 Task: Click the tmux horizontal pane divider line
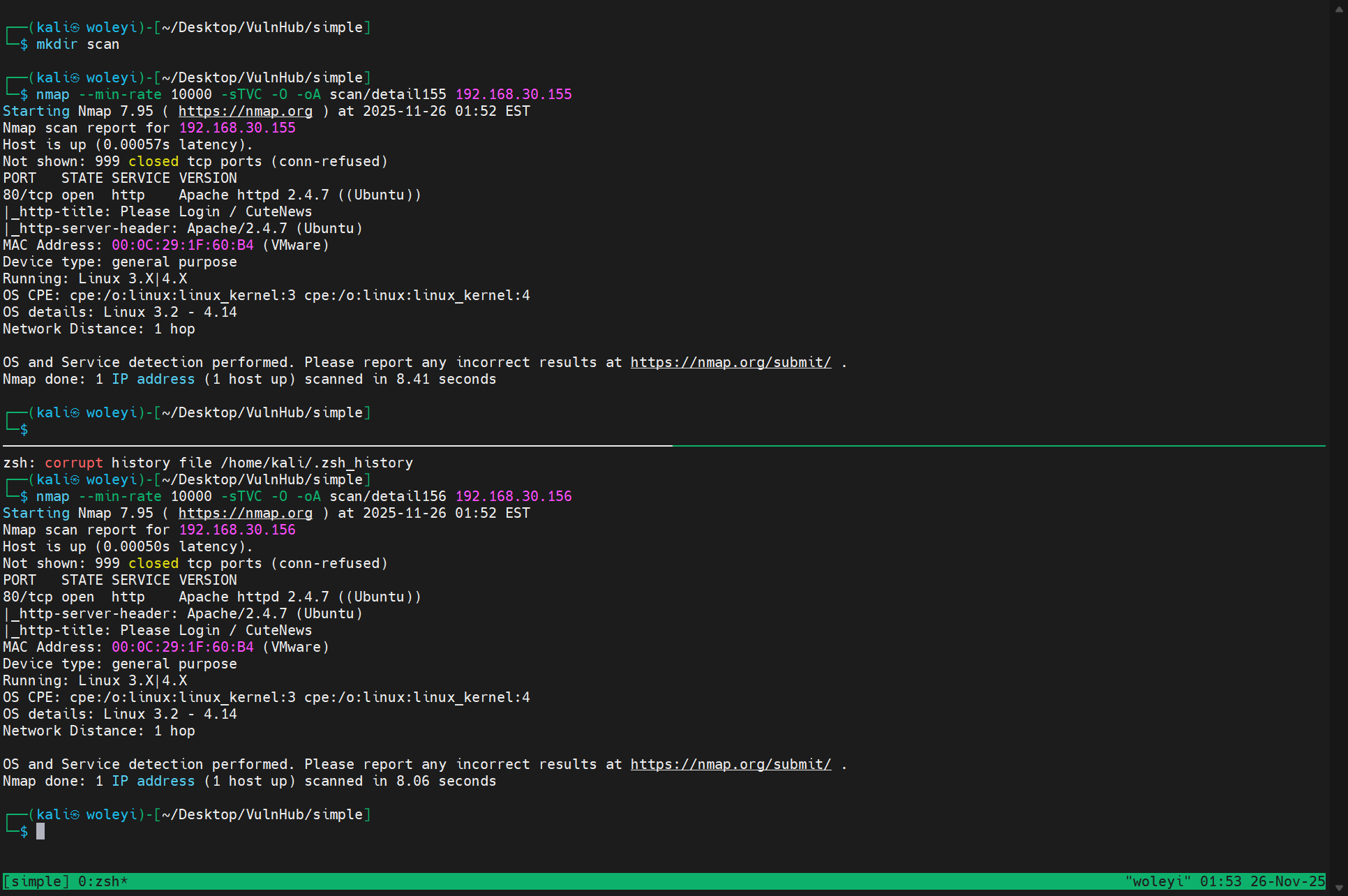point(663,445)
